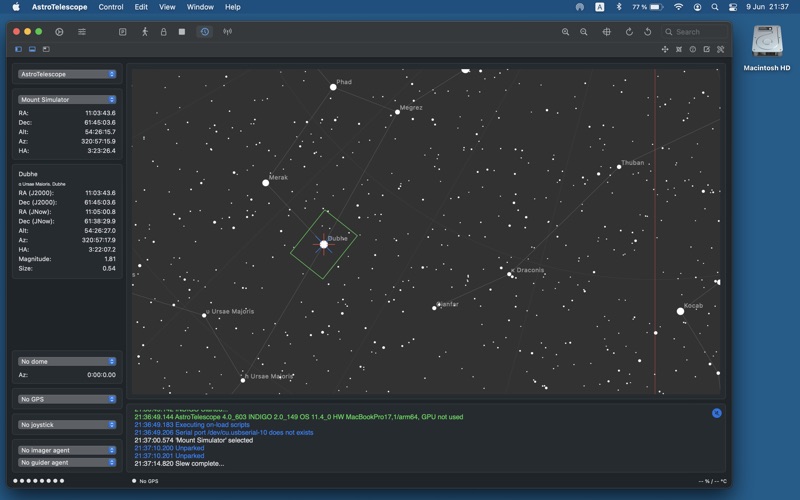The height and width of the screenshot is (500, 800).
Task: Click the crosshair center-view icon
Action: tap(607, 32)
